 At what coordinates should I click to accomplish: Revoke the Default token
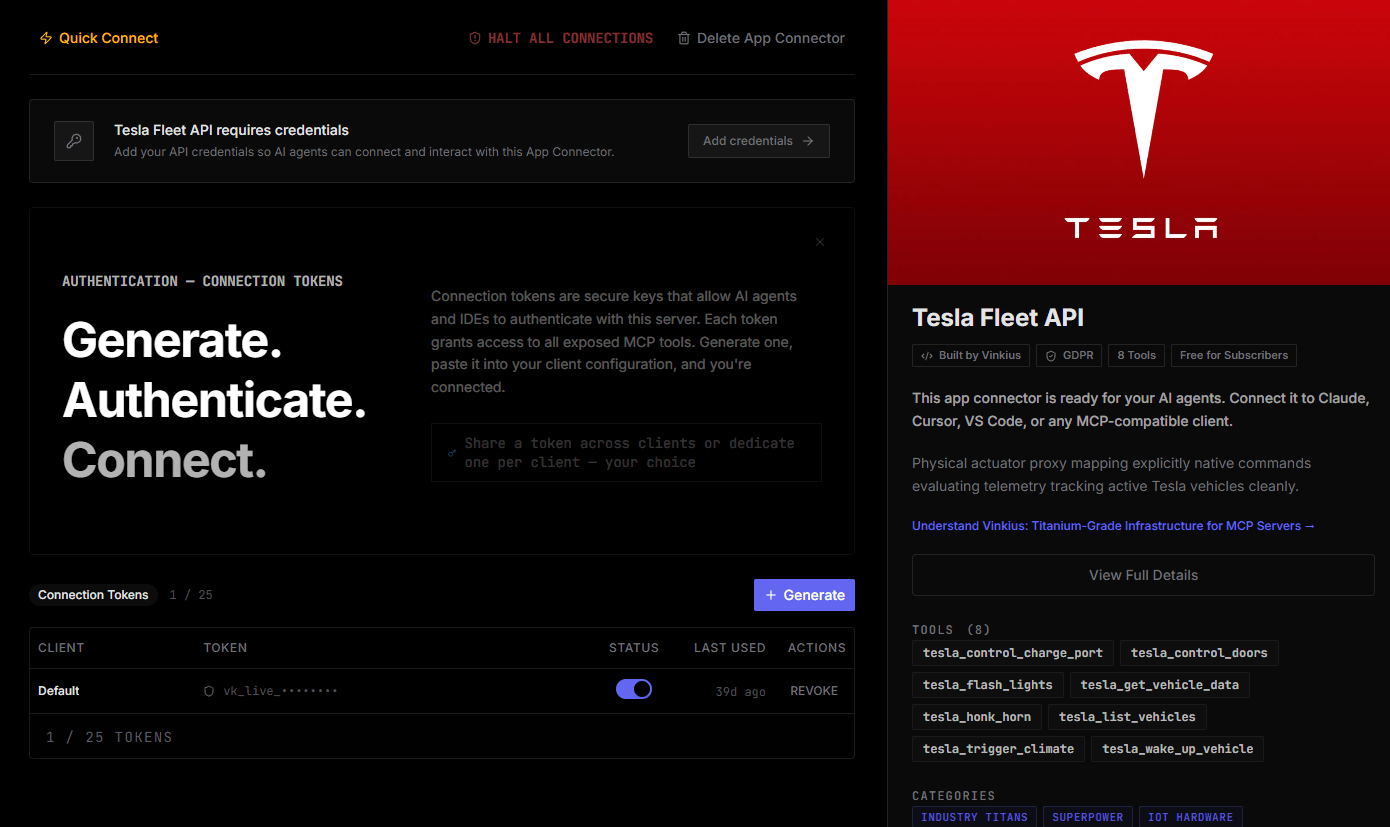pos(814,691)
